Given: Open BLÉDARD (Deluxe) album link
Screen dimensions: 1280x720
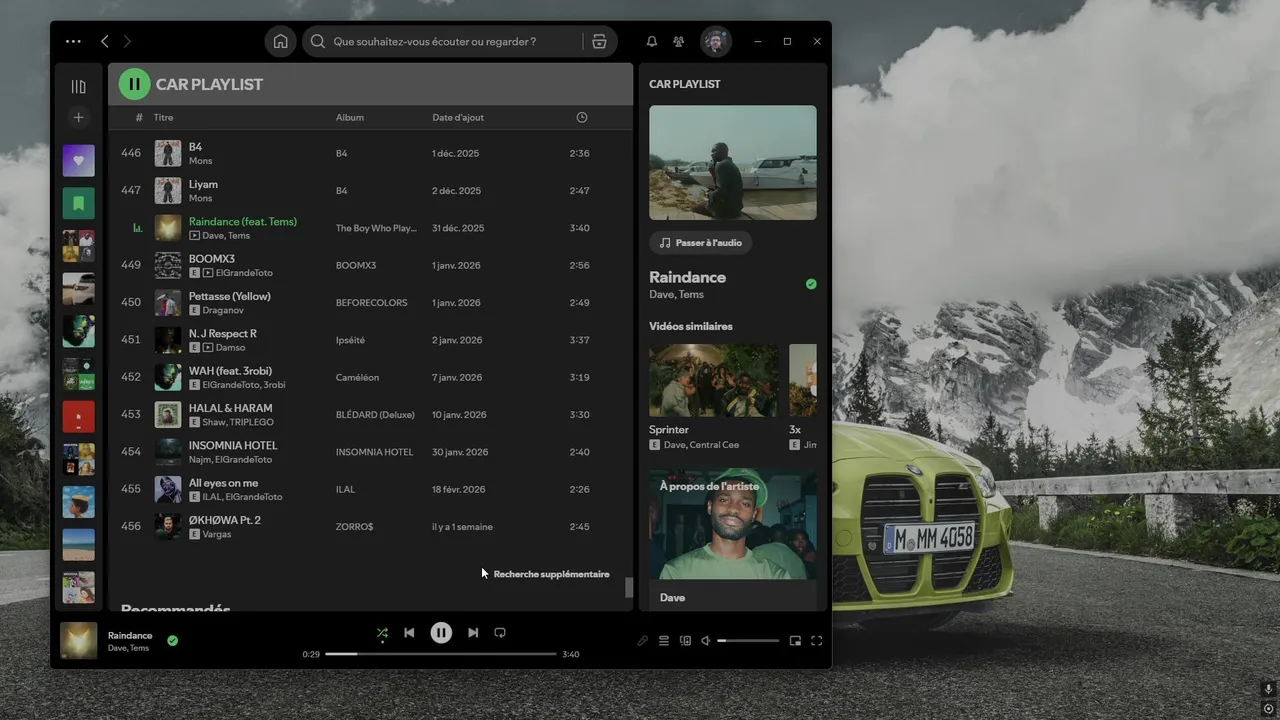Looking at the screenshot, I should (x=375, y=415).
